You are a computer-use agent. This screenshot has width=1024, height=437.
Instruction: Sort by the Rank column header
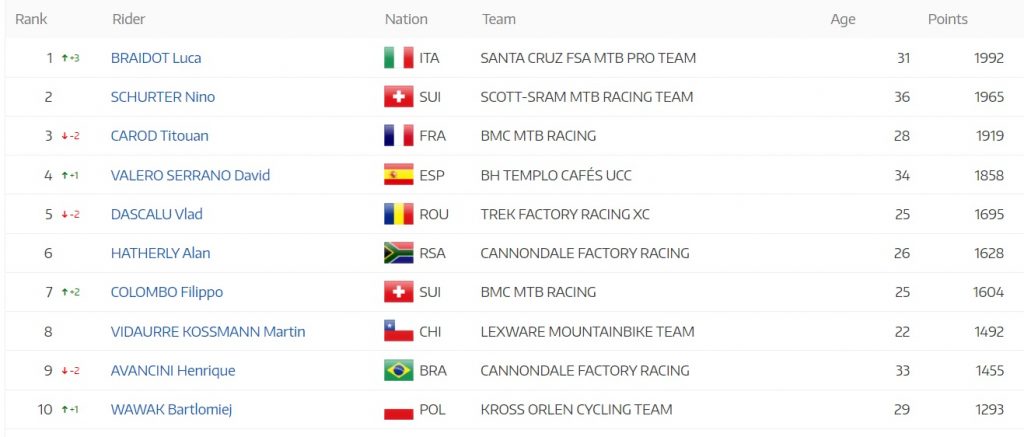(31, 19)
